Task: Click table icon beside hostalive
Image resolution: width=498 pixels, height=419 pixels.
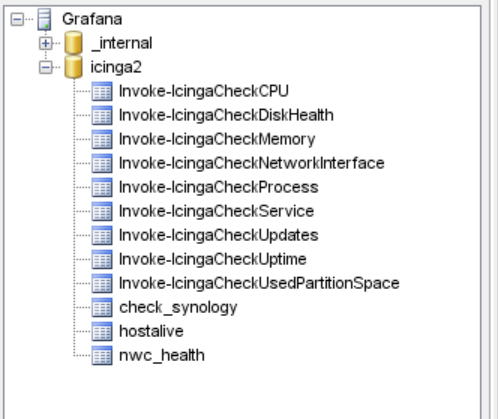Action: click(102, 331)
